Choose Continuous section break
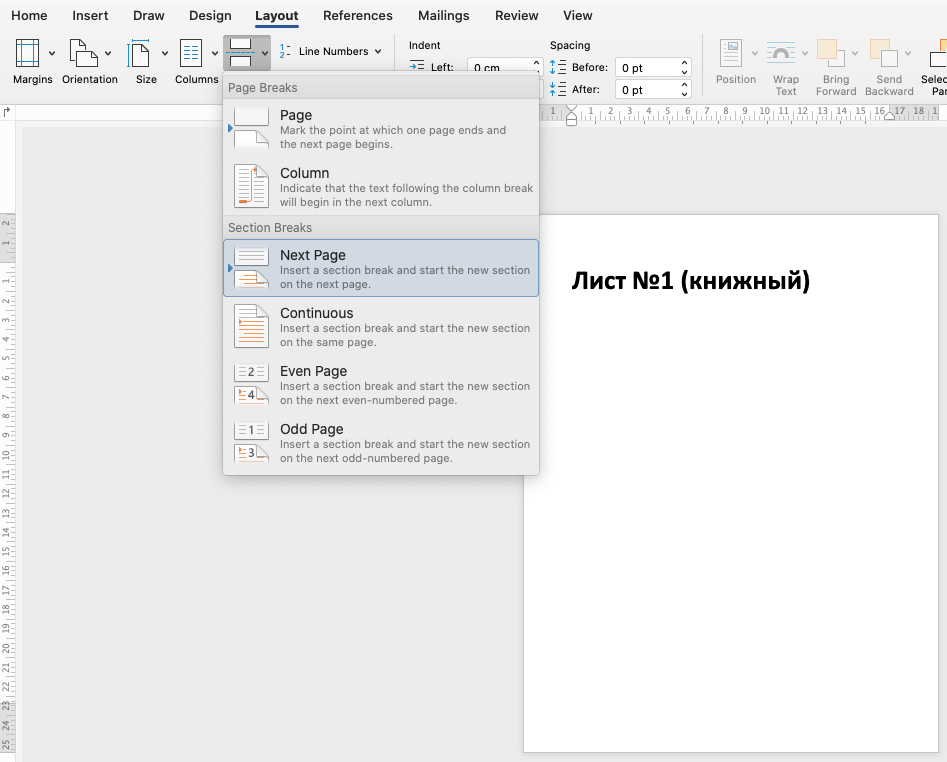Image resolution: width=947 pixels, height=762 pixels. [x=381, y=326]
